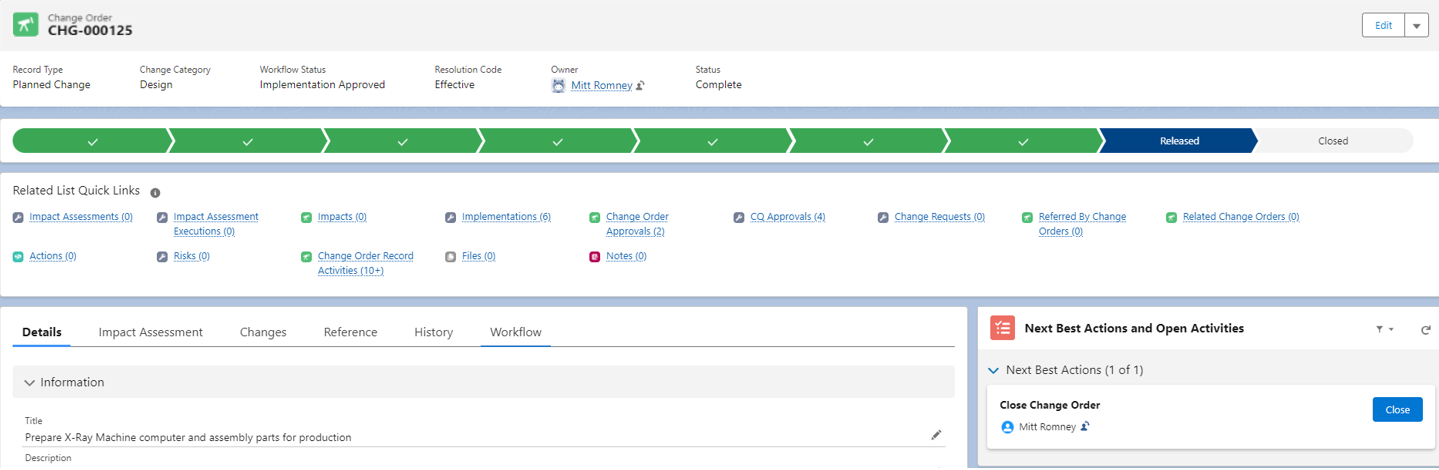
Task: Click the info icon beside Related List Quick Links
Action: 155,192
